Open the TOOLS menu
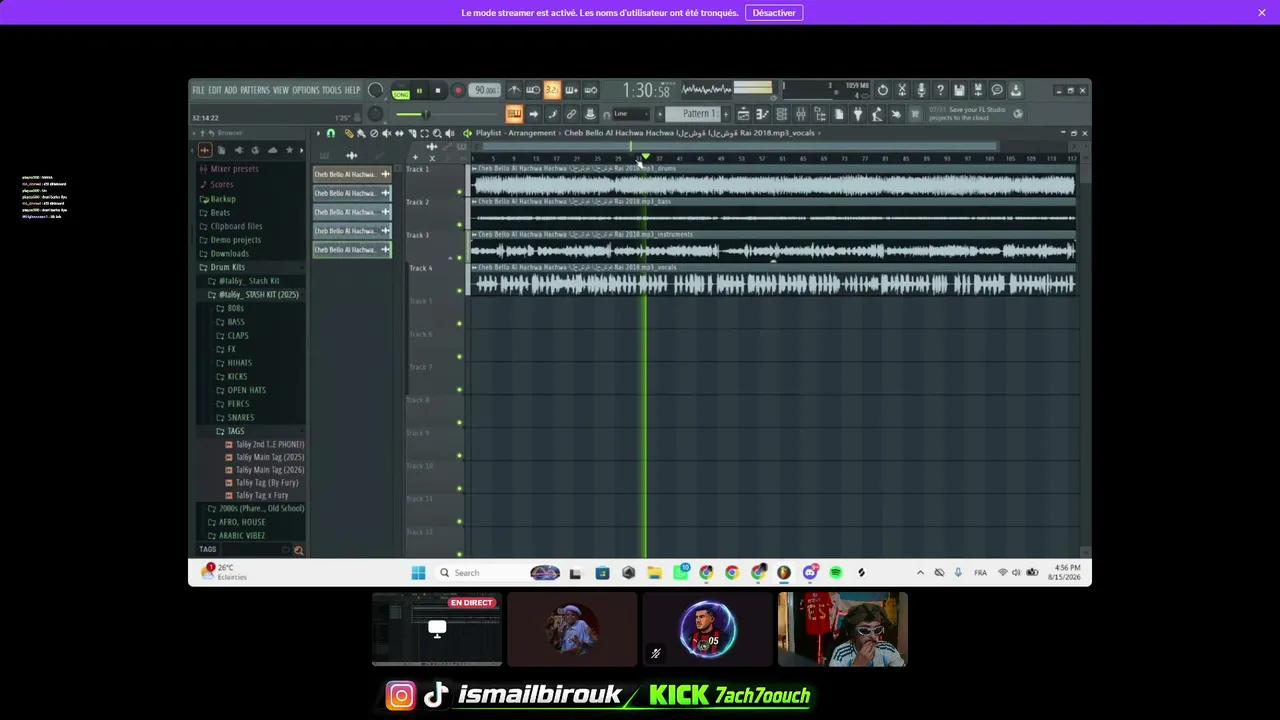Image resolution: width=1280 pixels, height=720 pixels. point(331,90)
